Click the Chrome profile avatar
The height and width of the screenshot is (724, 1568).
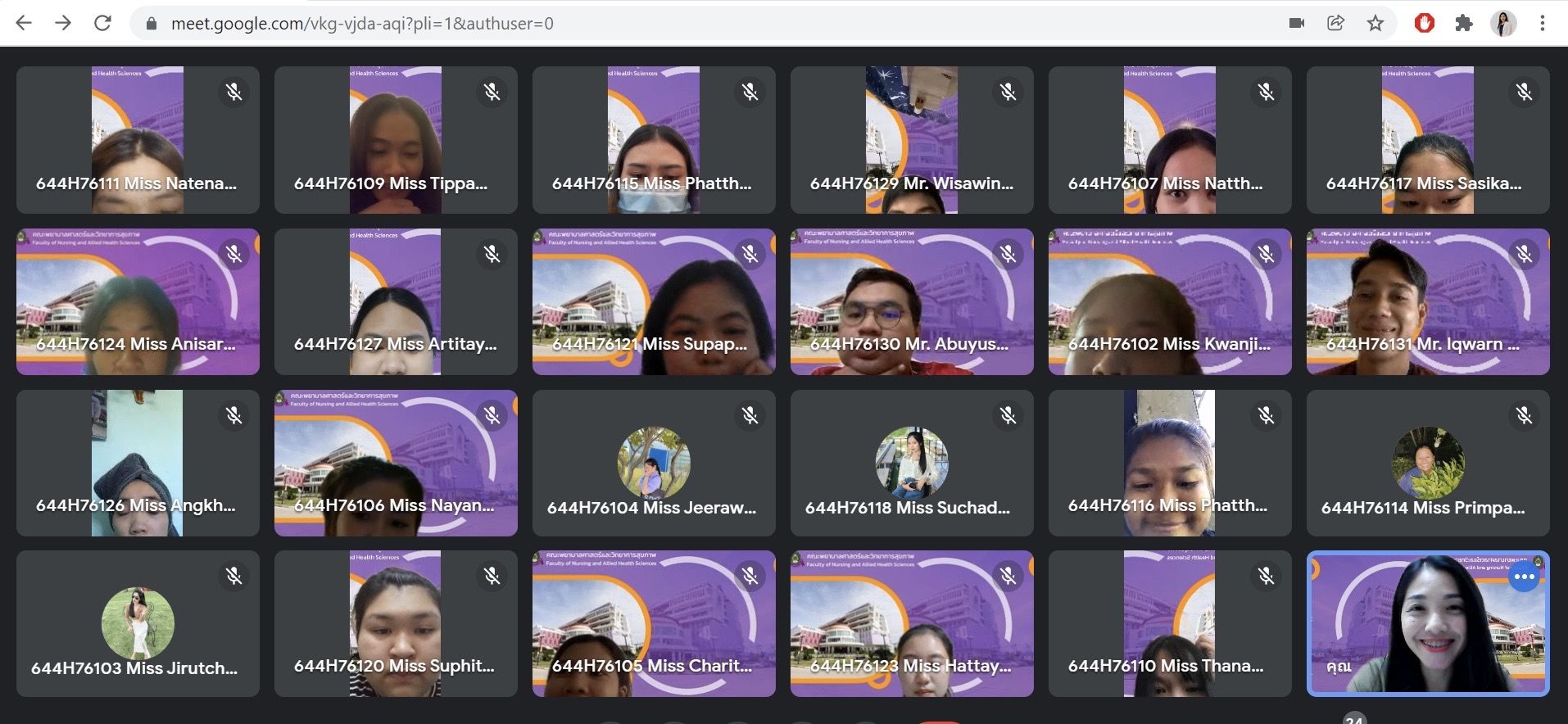point(1503,23)
